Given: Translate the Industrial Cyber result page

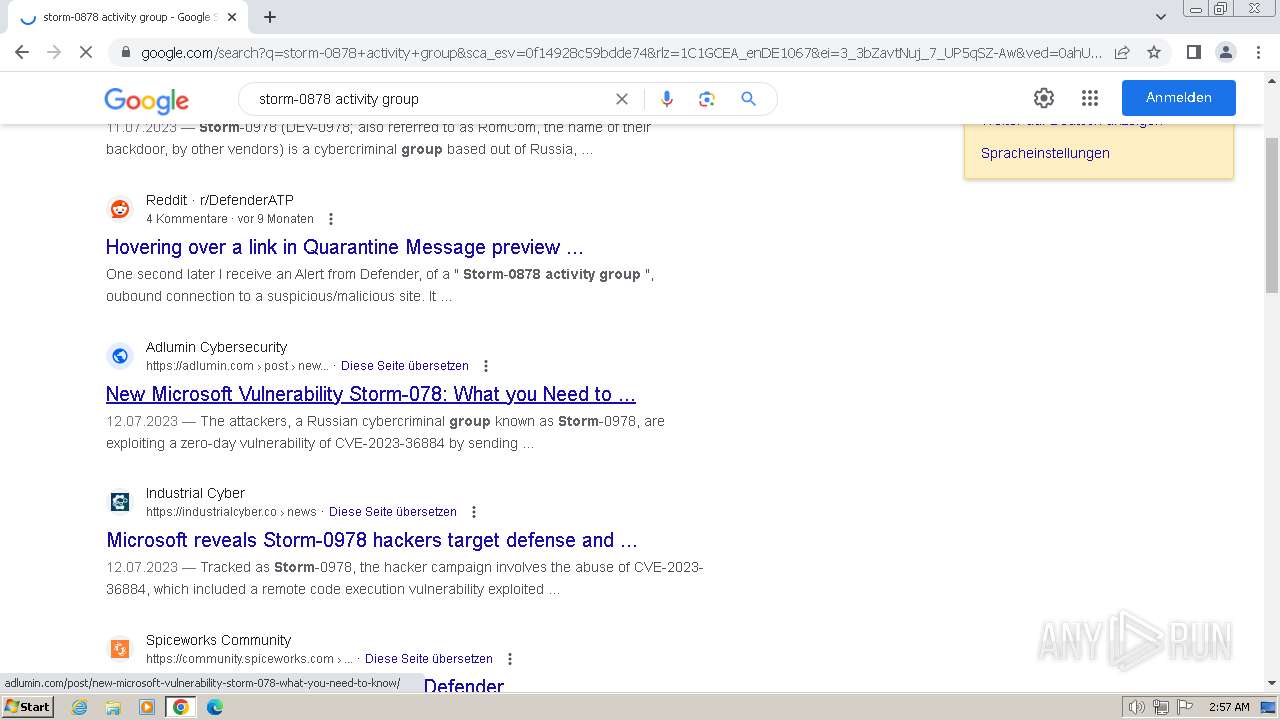Looking at the screenshot, I should [x=393, y=512].
